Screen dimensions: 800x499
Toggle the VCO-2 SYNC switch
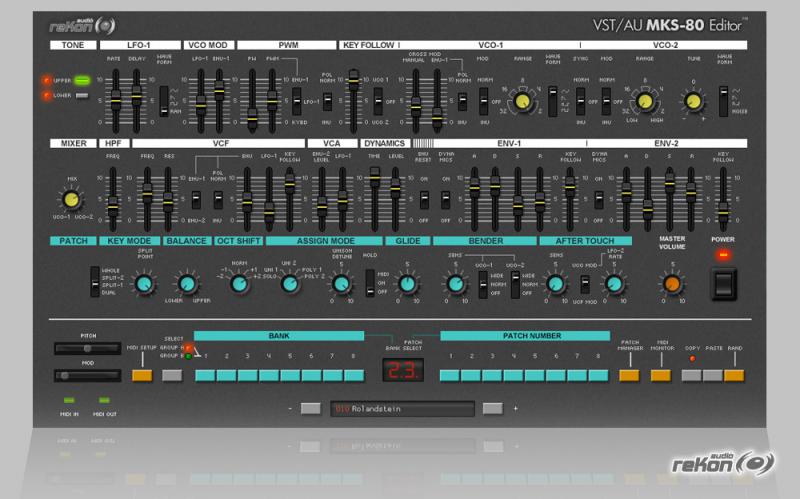581,101
